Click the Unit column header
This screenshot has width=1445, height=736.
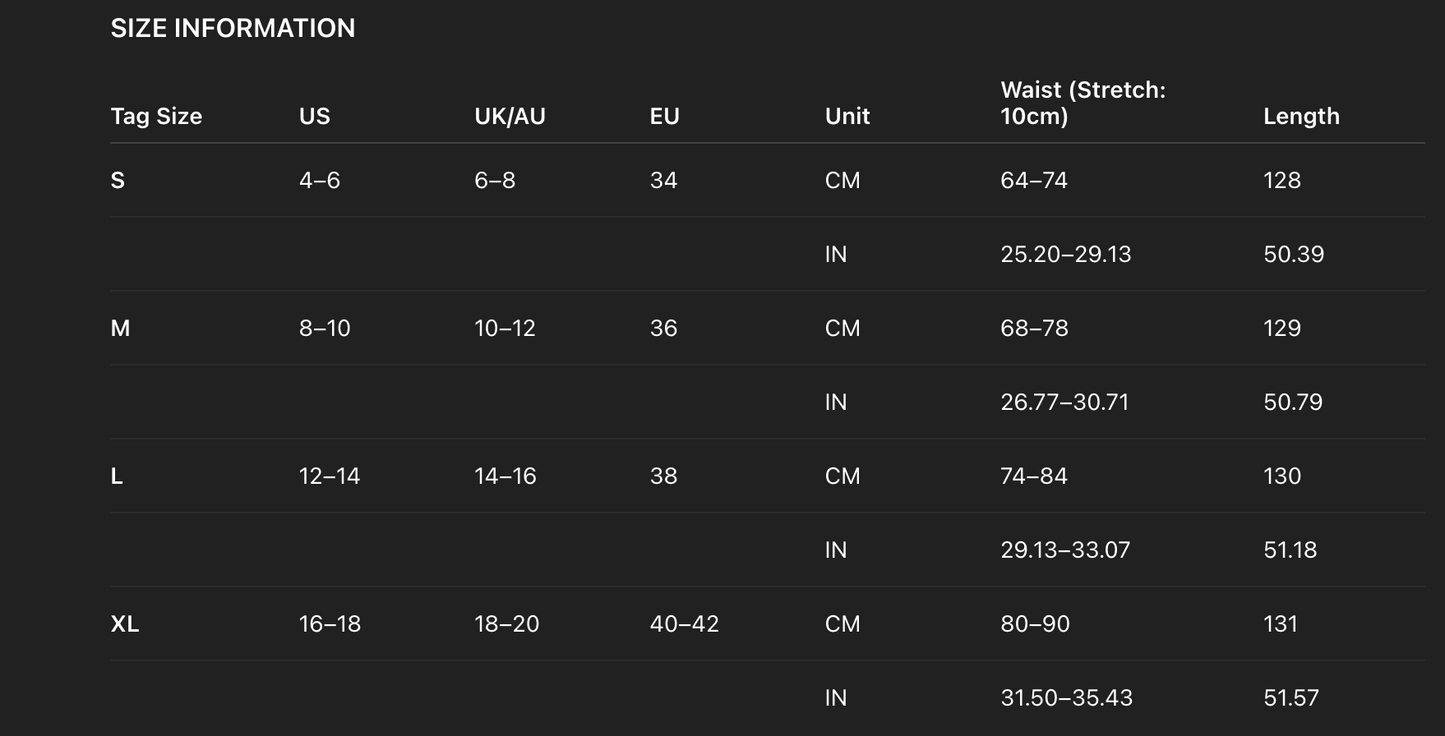click(847, 116)
